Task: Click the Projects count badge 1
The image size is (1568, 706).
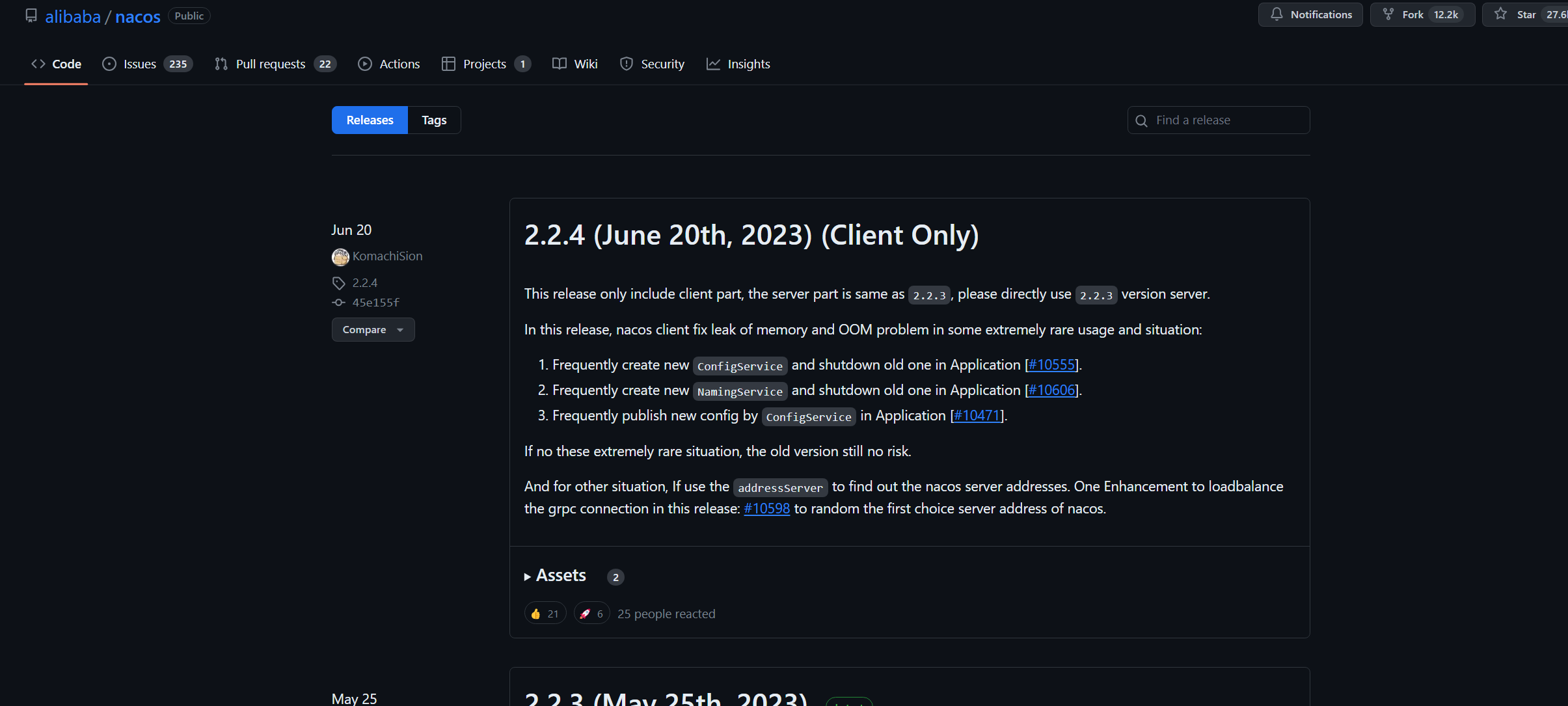Action: coord(522,64)
